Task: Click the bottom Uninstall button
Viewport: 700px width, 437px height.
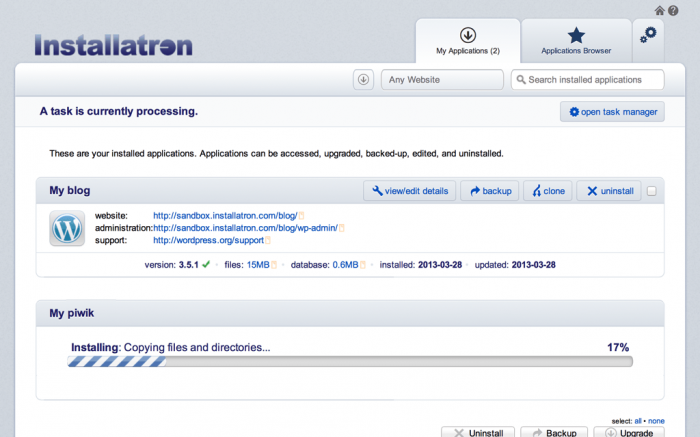Action: pos(478,432)
